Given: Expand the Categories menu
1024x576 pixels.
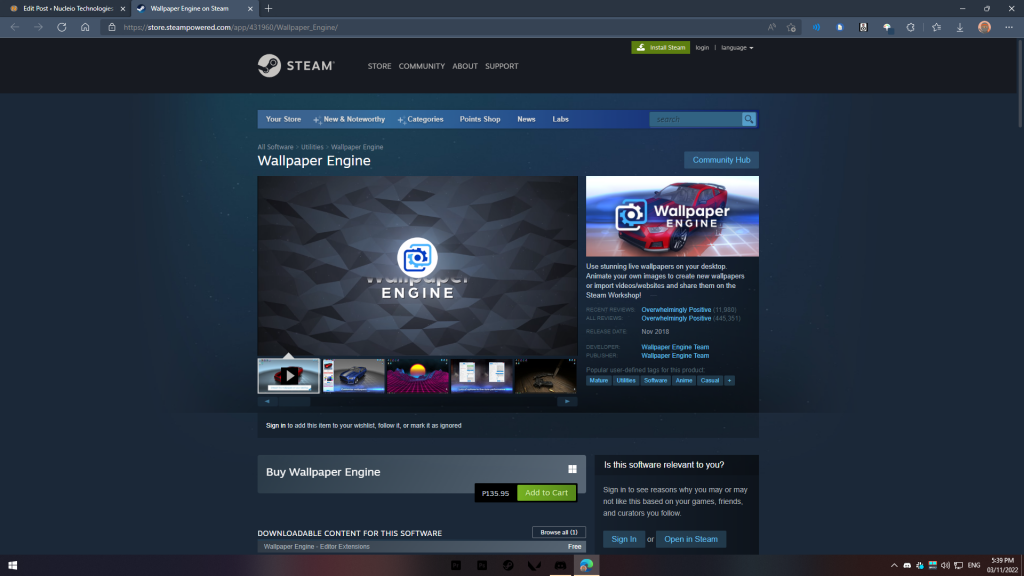Looking at the screenshot, I should (x=421, y=120).
